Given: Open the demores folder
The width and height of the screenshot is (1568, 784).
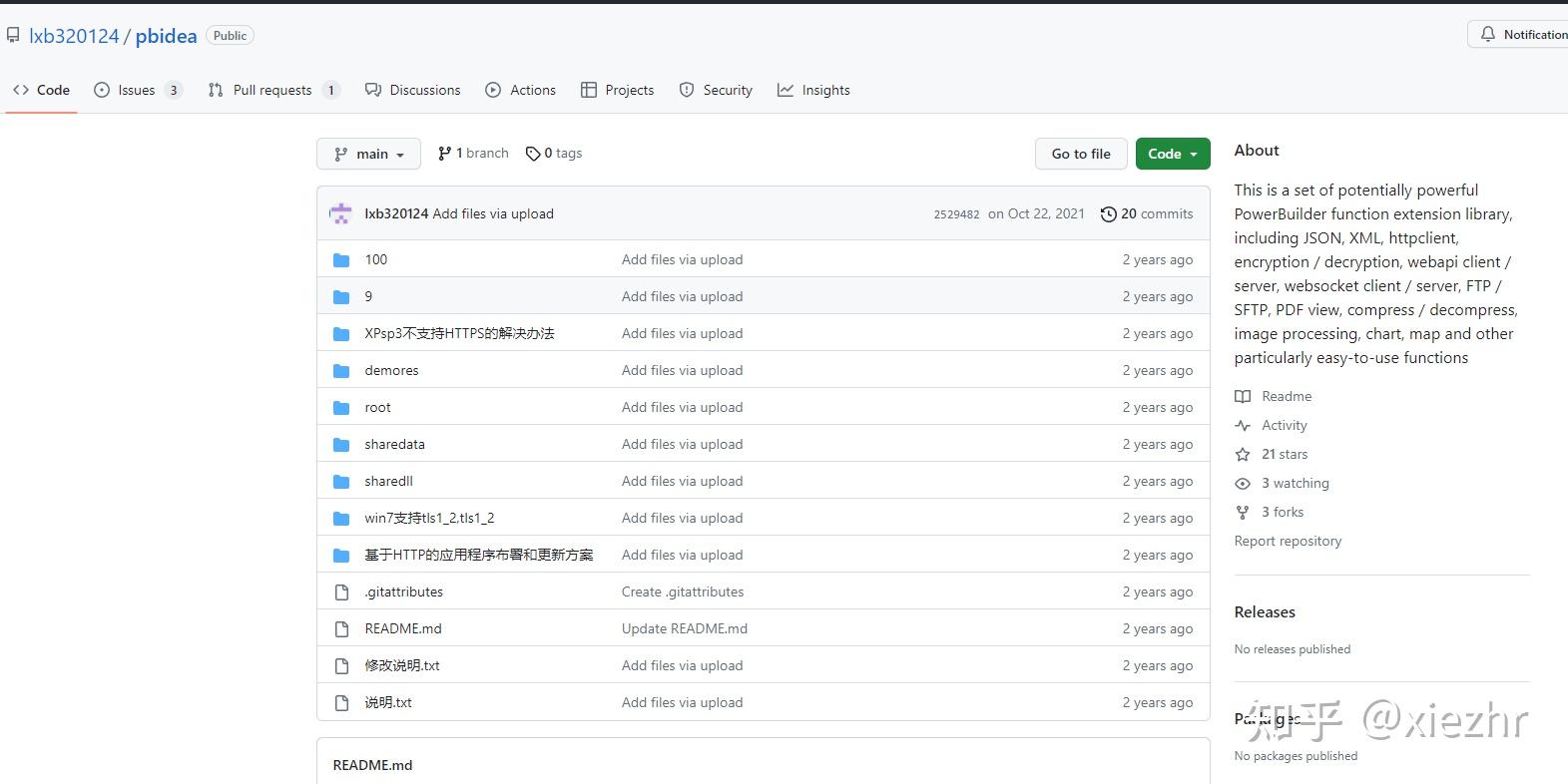Looking at the screenshot, I should pyautogui.click(x=391, y=370).
